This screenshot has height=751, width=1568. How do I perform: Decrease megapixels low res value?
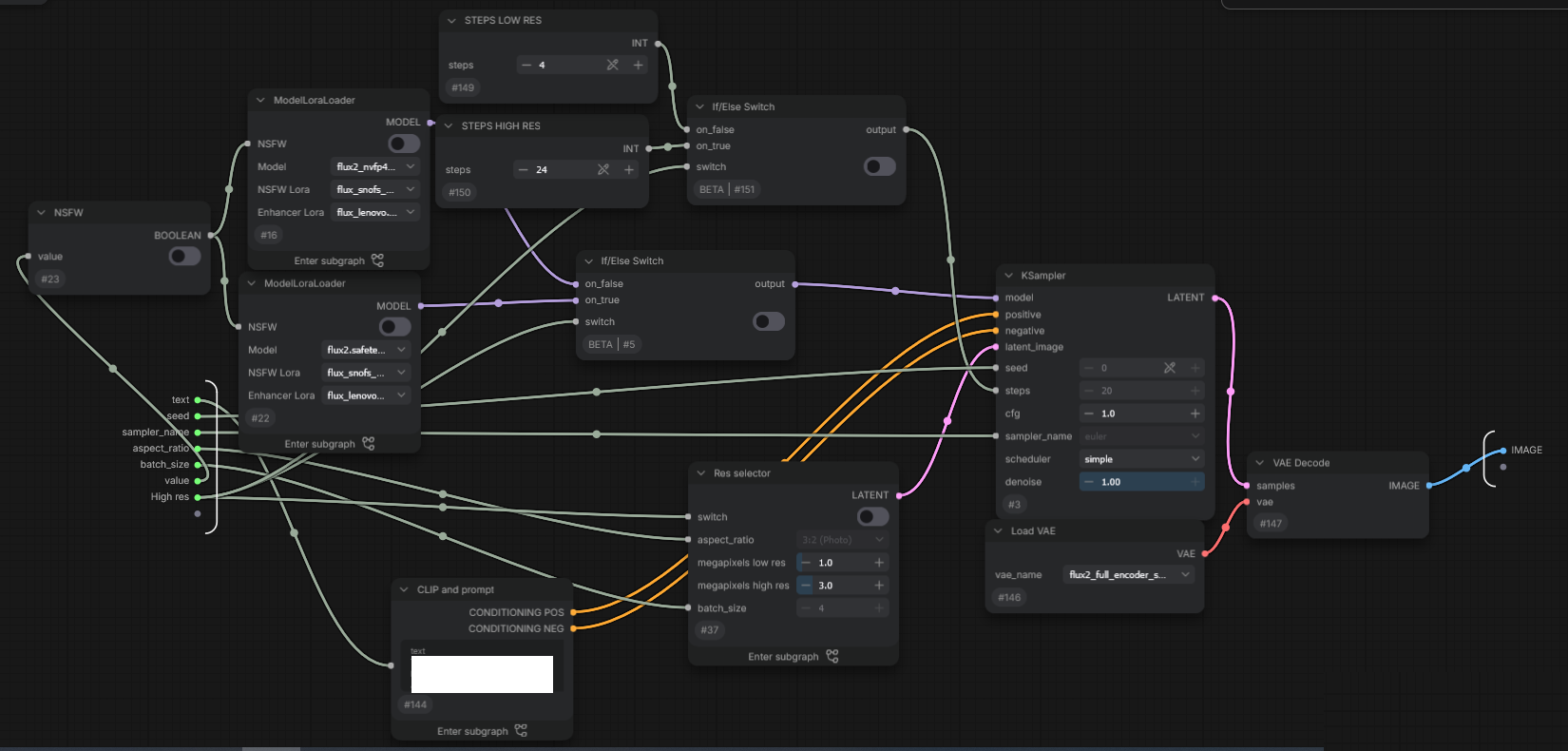pyautogui.click(x=806, y=563)
